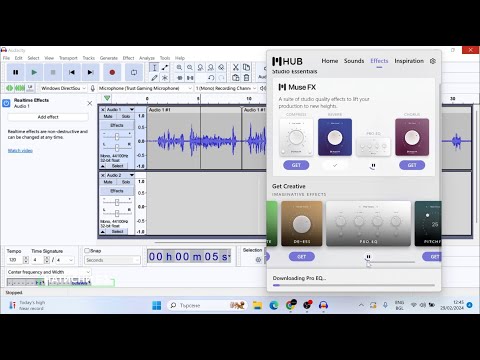Open the Tracks menu
The width and height of the screenshot is (480, 360).
point(89,58)
